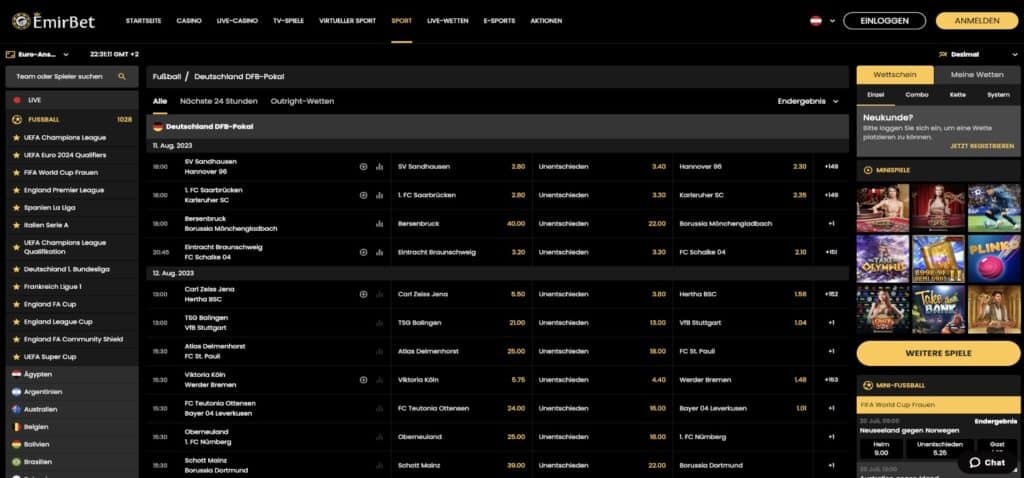Open the Euro-Ansicht view dropdown
The height and width of the screenshot is (478, 1024).
[x=37, y=54]
